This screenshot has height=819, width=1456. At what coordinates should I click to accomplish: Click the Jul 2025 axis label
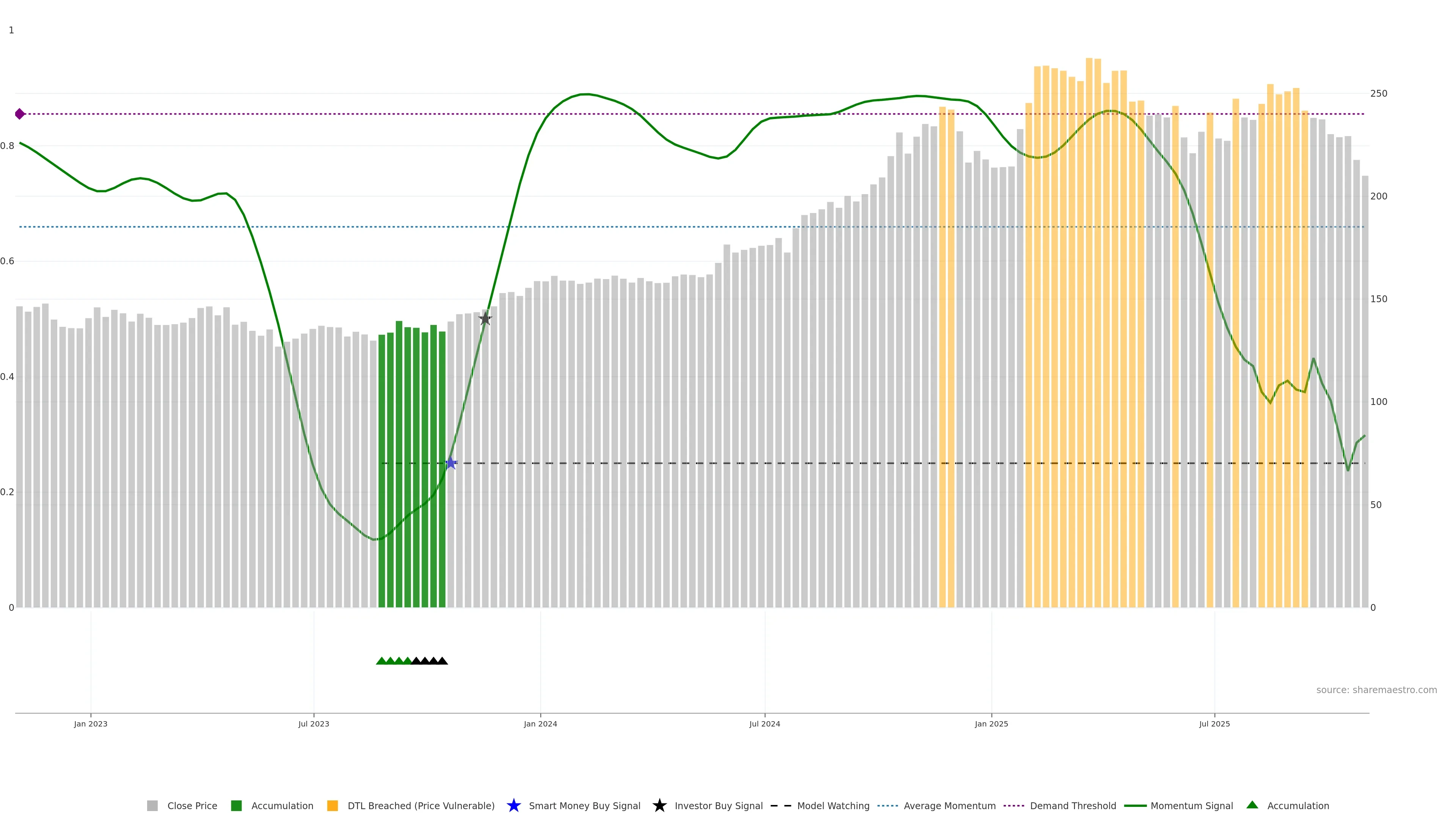click(1214, 724)
